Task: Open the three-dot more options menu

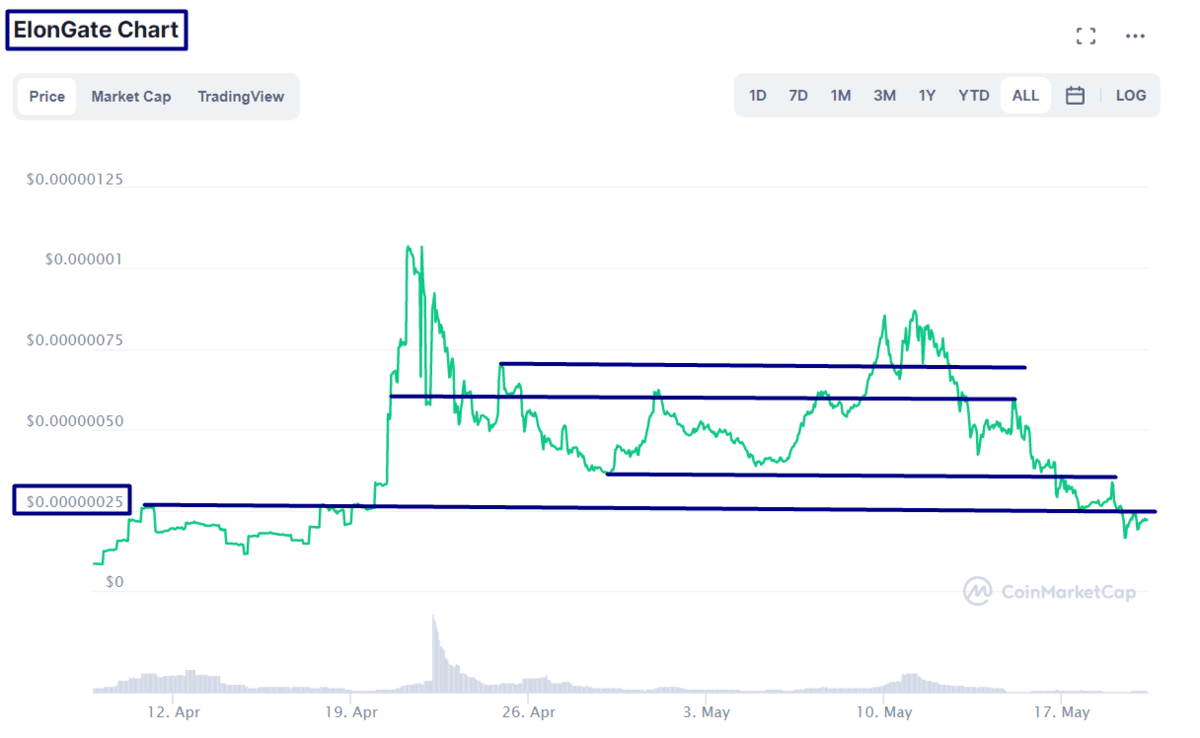Action: click(1135, 36)
